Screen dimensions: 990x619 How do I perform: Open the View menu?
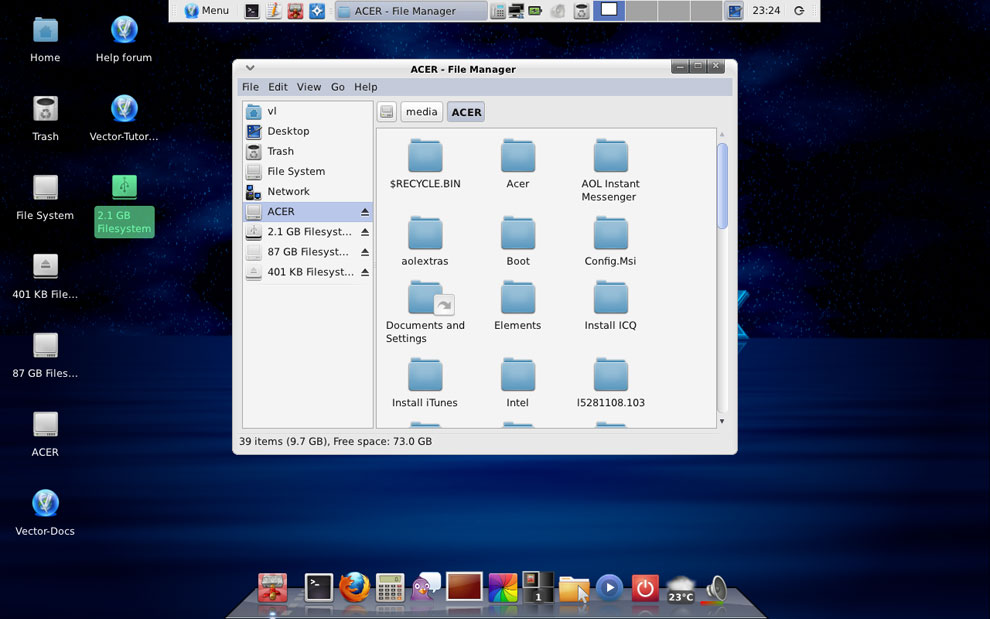coord(309,87)
